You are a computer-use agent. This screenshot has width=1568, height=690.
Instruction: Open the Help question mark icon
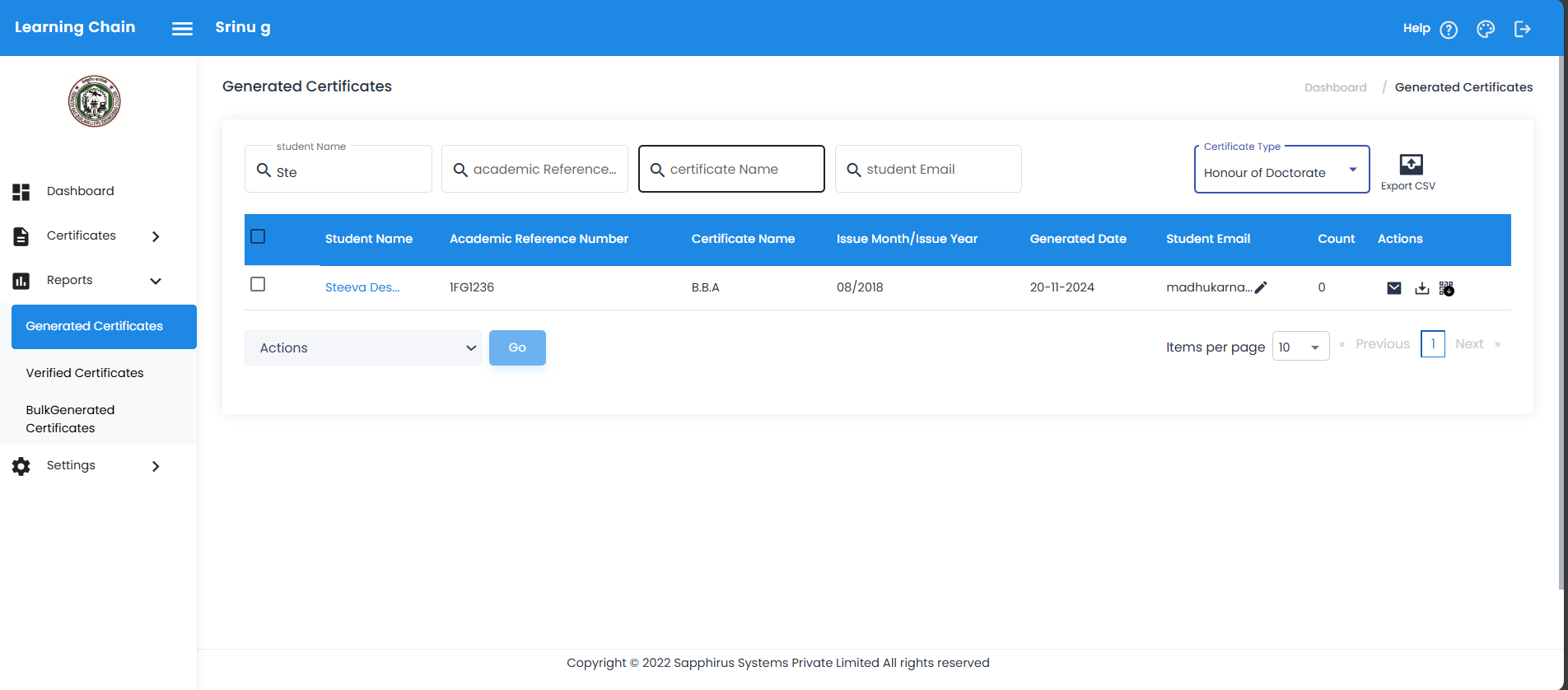1448,30
